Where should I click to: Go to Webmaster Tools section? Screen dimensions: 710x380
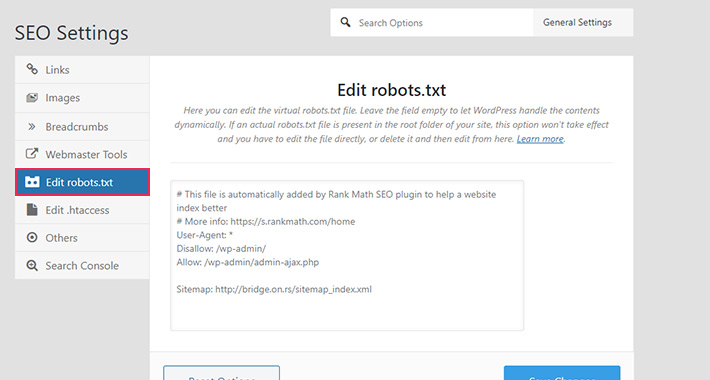click(x=82, y=154)
